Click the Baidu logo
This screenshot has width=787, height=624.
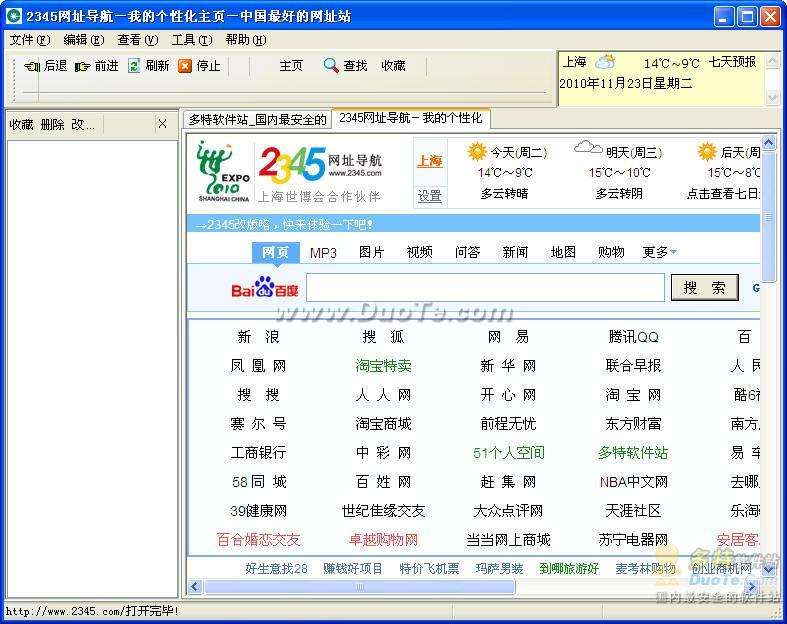click(265, 288)
